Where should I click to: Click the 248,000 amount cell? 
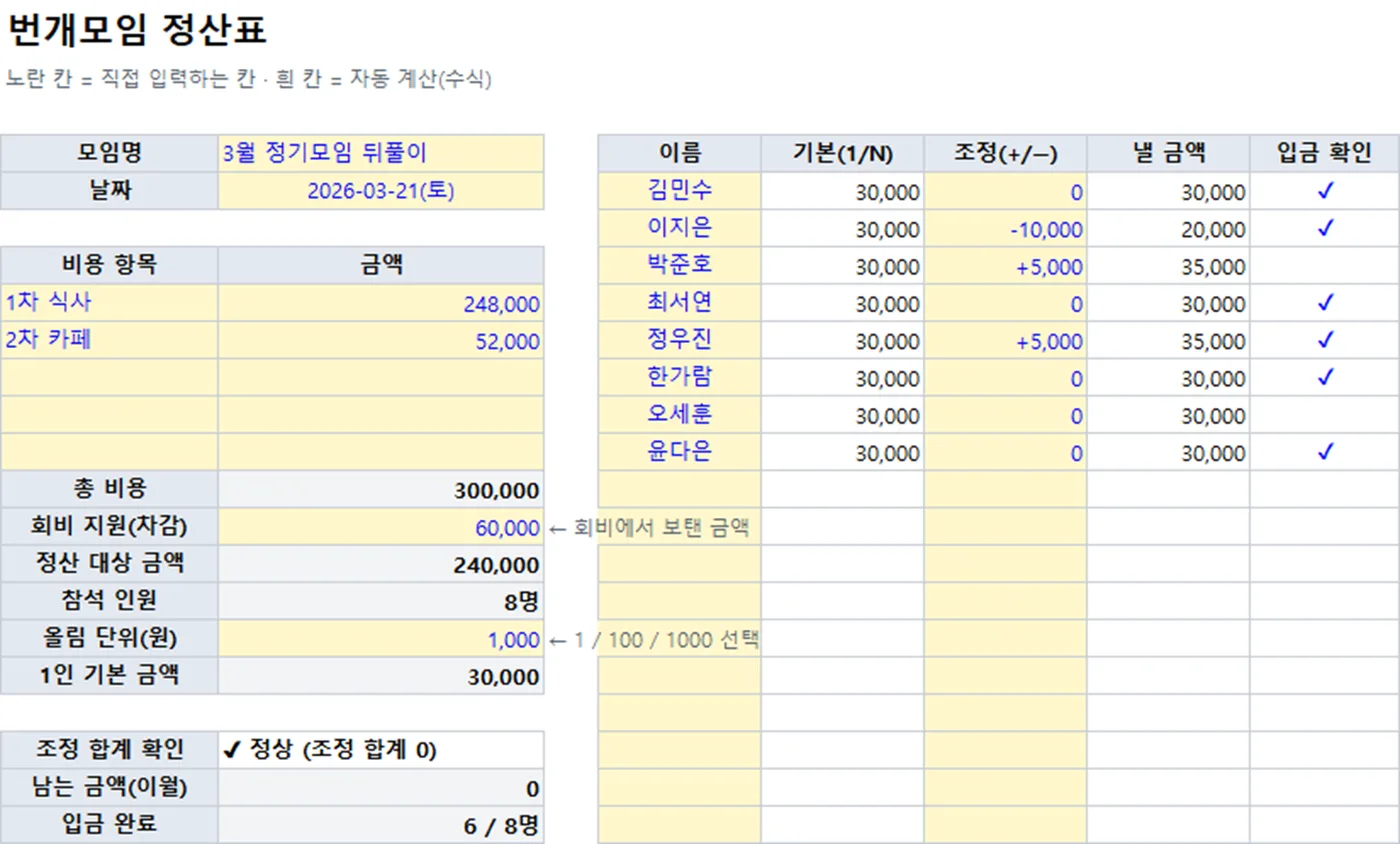coord(381,303)
